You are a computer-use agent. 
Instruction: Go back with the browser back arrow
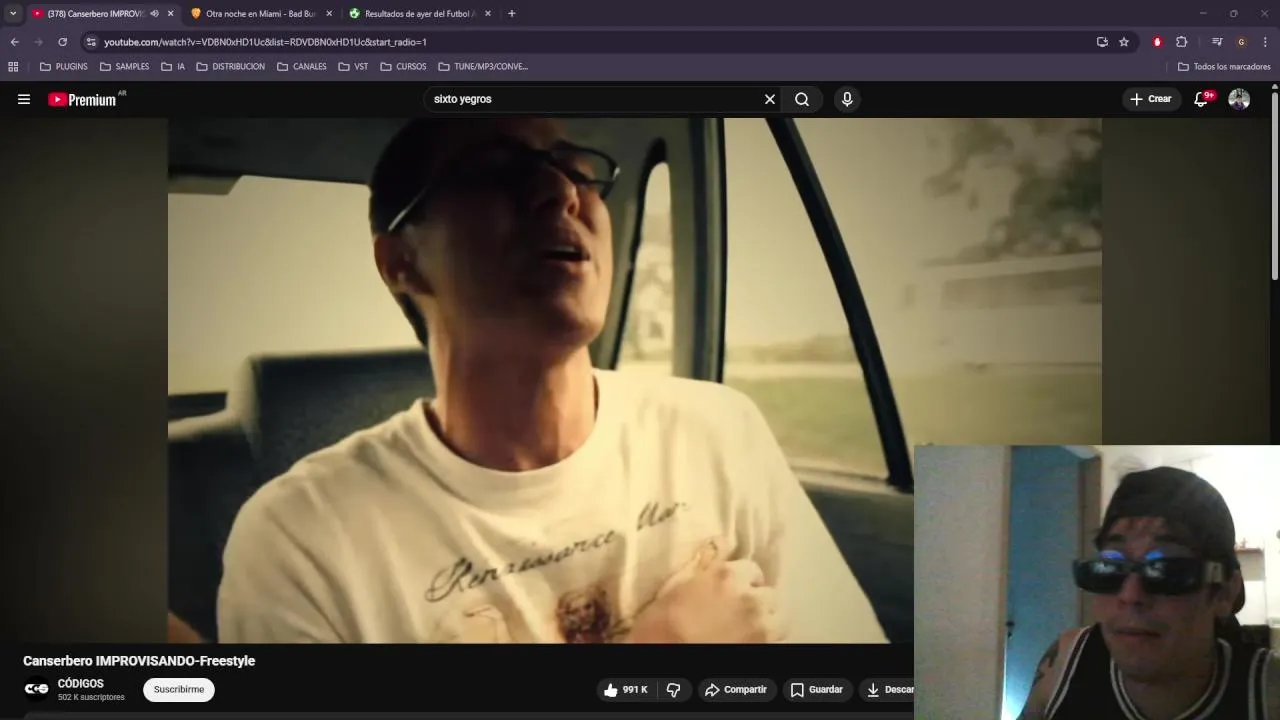14,42
